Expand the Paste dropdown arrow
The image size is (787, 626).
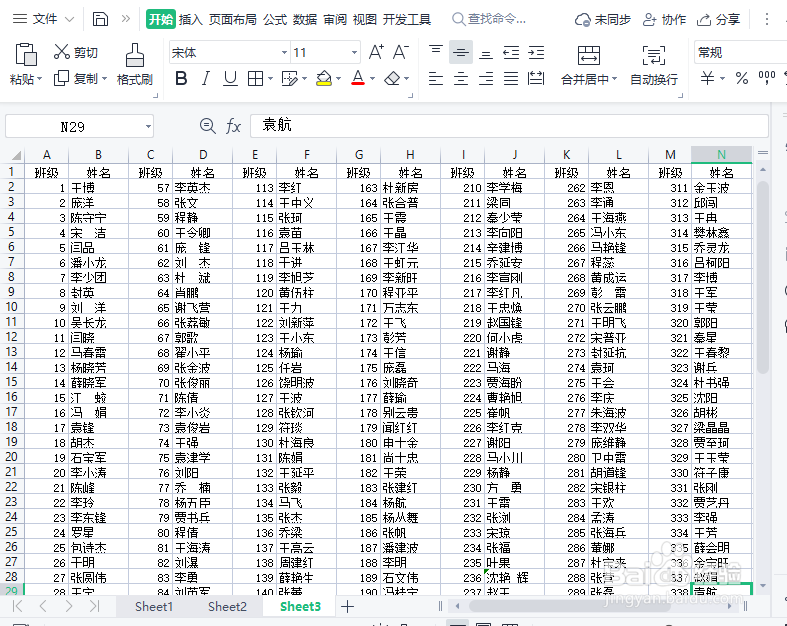pos(39,79)
